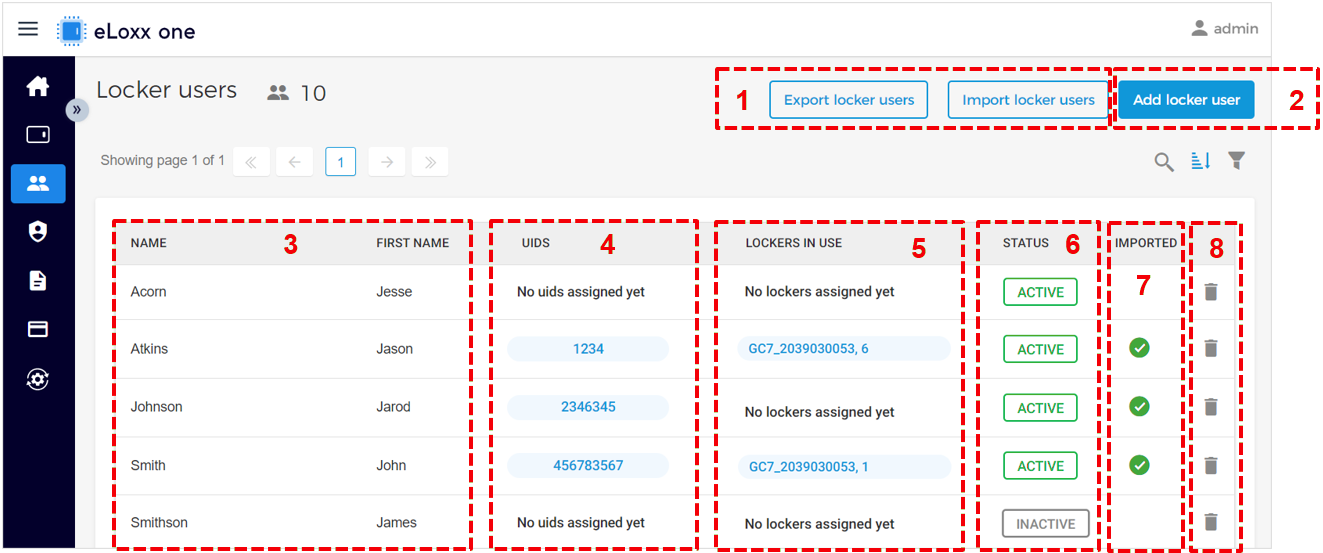
Task: Toggle INACTIVE status for Smithson
Action: point(1046,524)
